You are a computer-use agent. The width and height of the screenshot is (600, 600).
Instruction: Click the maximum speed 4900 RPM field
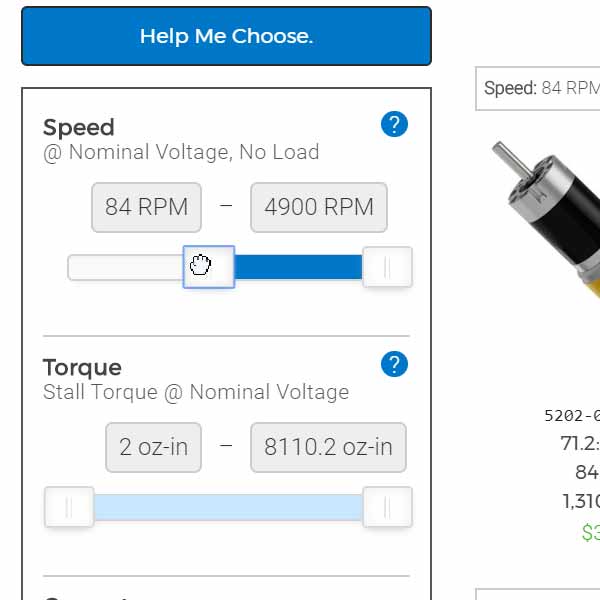click(319, 207)
